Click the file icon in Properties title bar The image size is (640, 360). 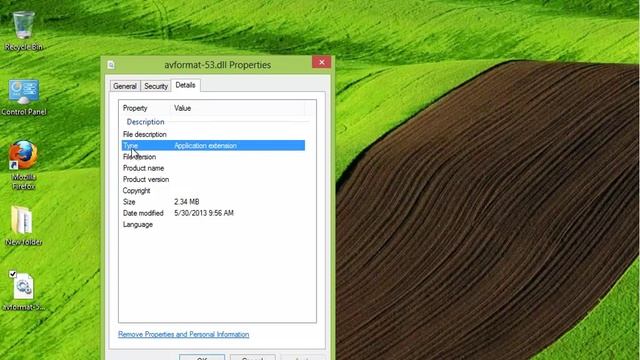(111, 65)
